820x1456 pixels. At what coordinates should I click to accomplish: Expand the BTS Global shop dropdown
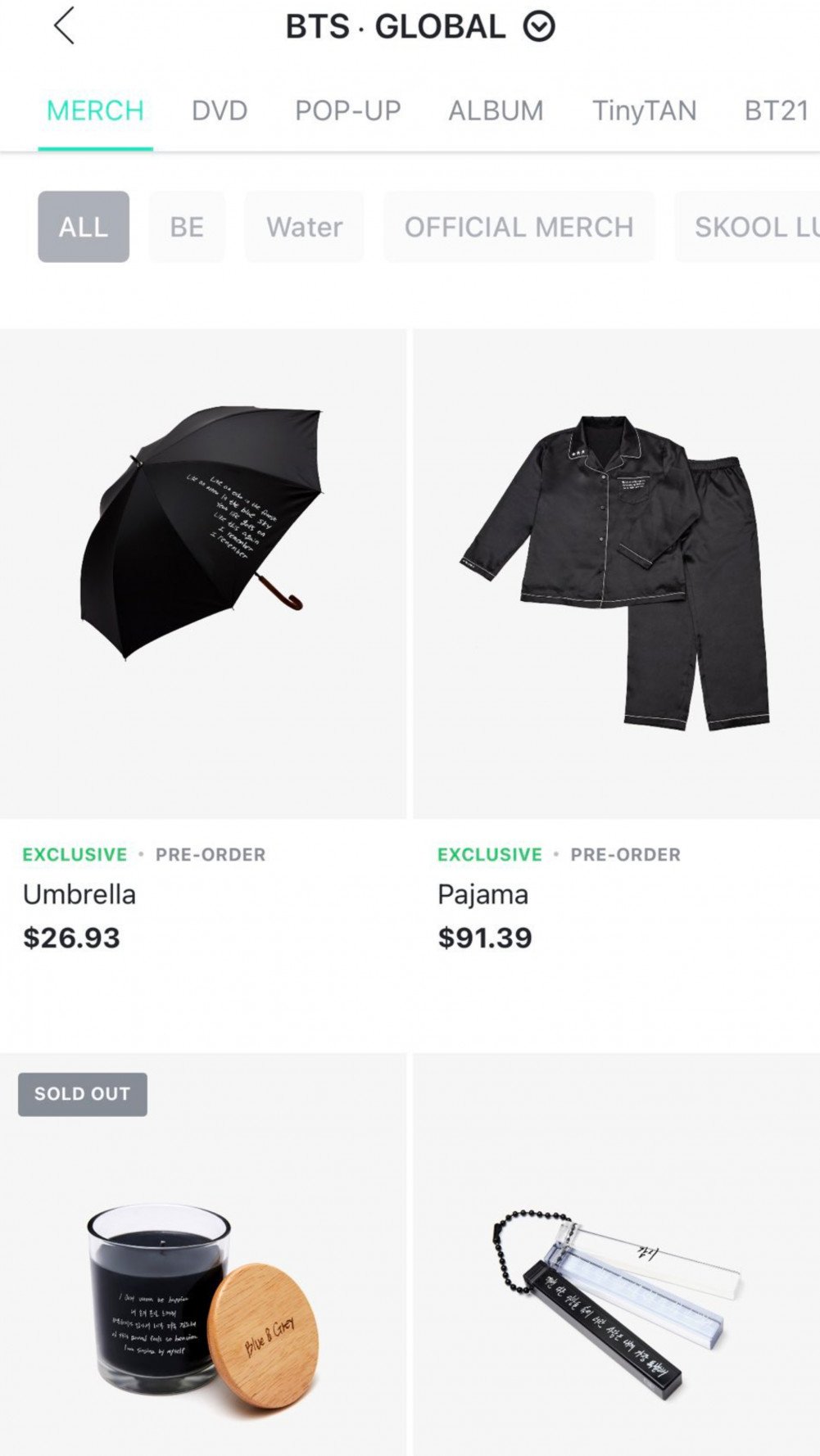539,27
